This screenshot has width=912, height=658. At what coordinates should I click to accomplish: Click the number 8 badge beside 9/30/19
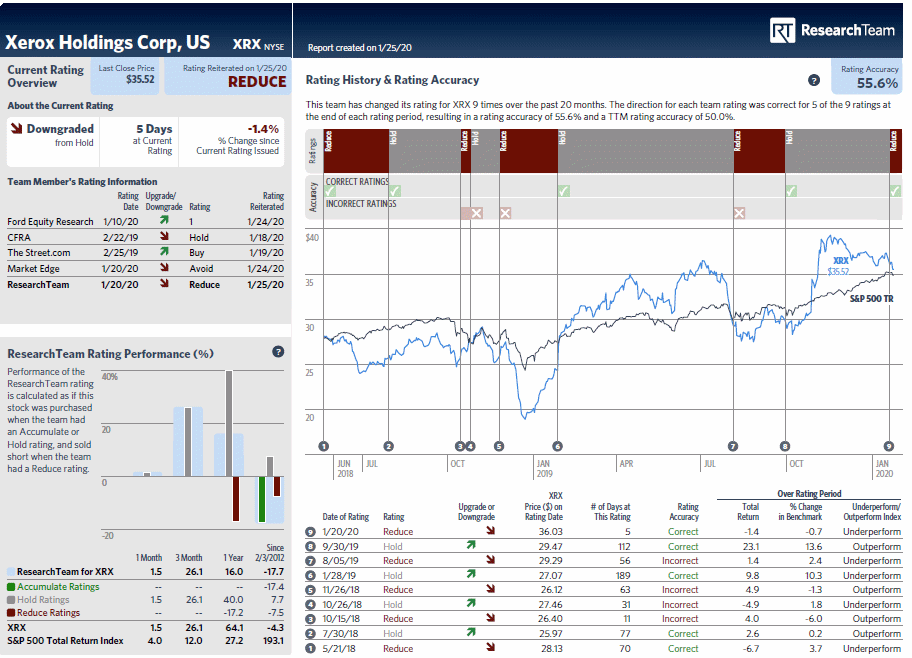(x=311, y=546)
